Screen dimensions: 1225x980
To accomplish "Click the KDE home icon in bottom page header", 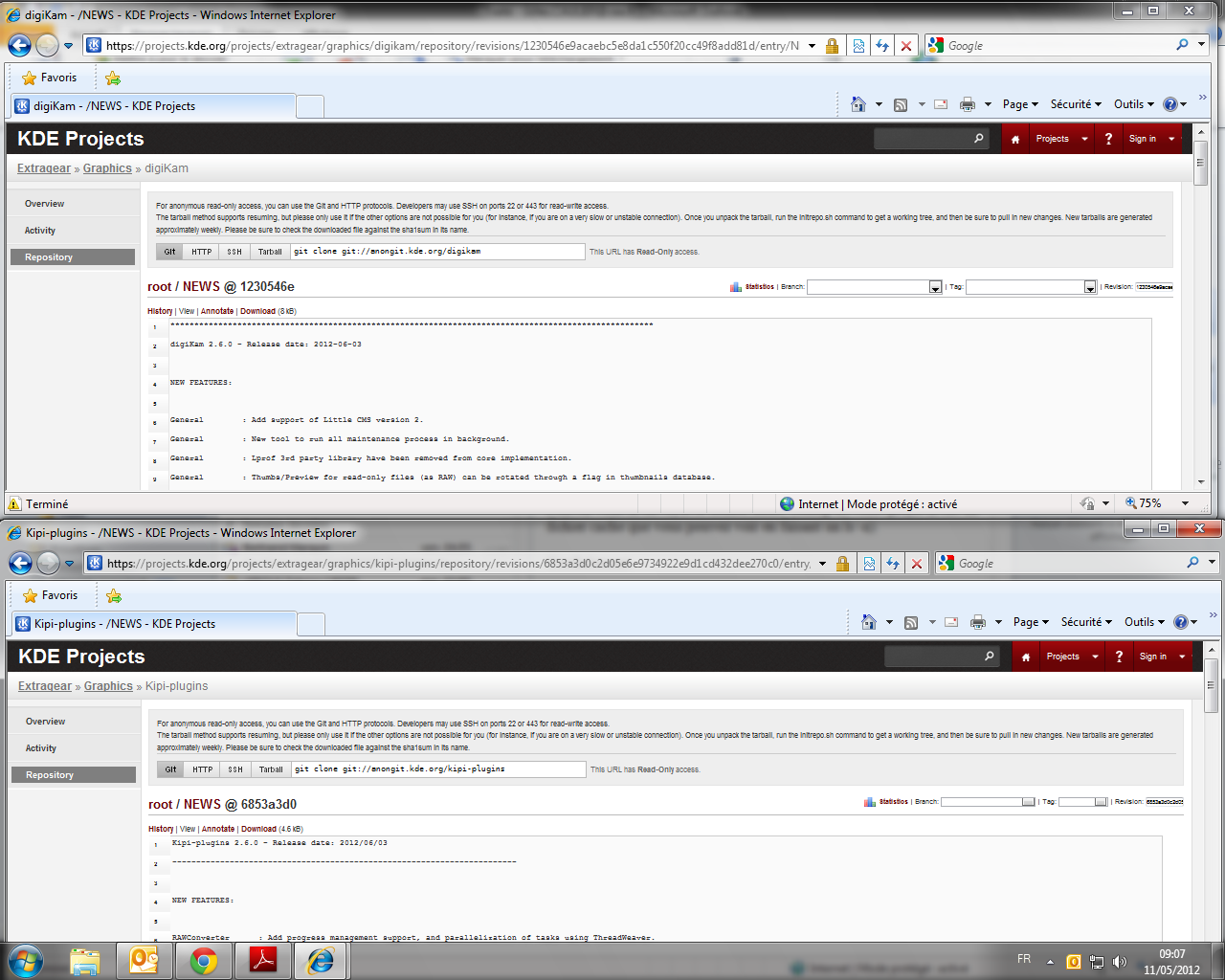I will 1025,657.
